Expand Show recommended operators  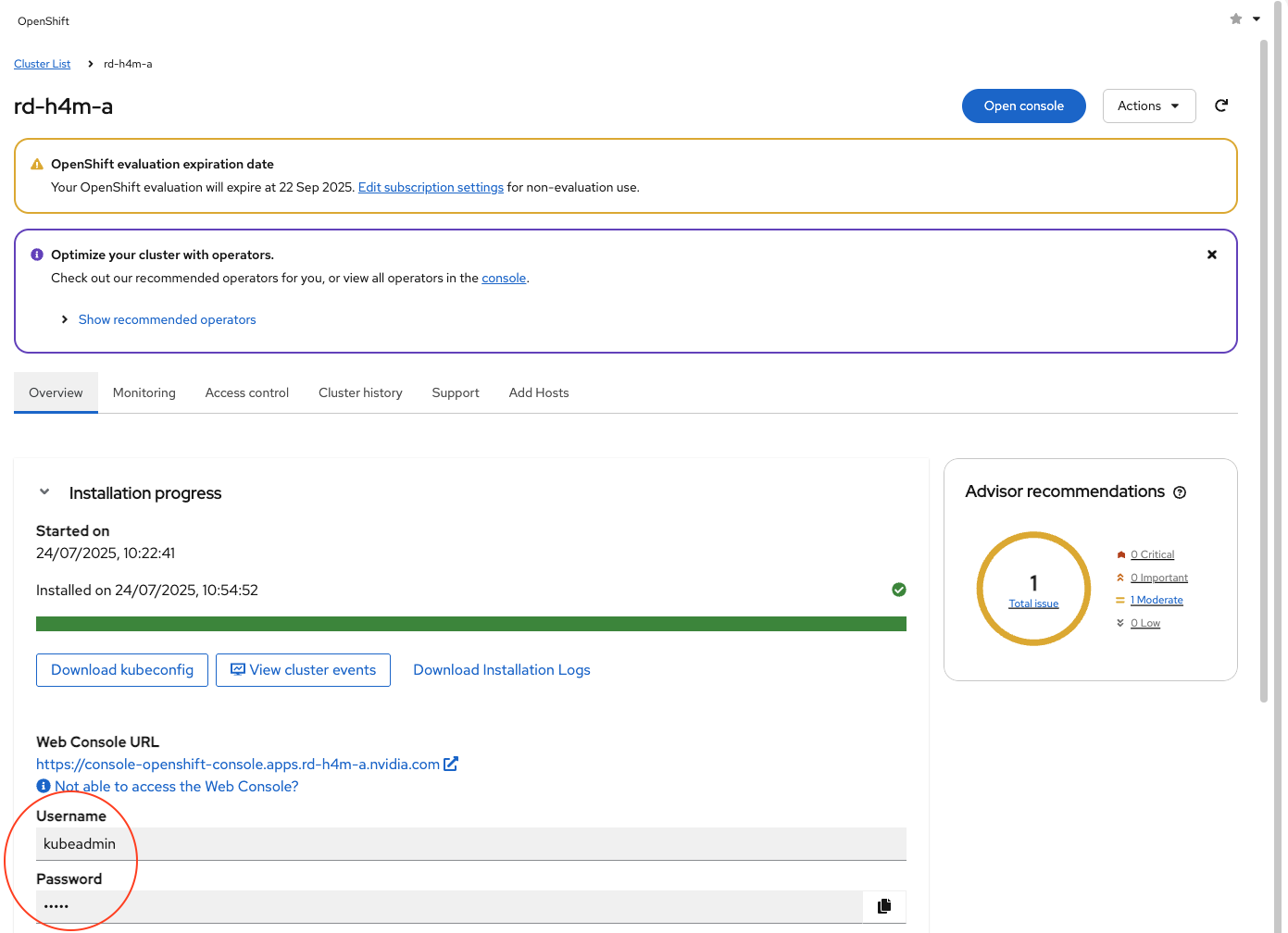pos(167,319)
